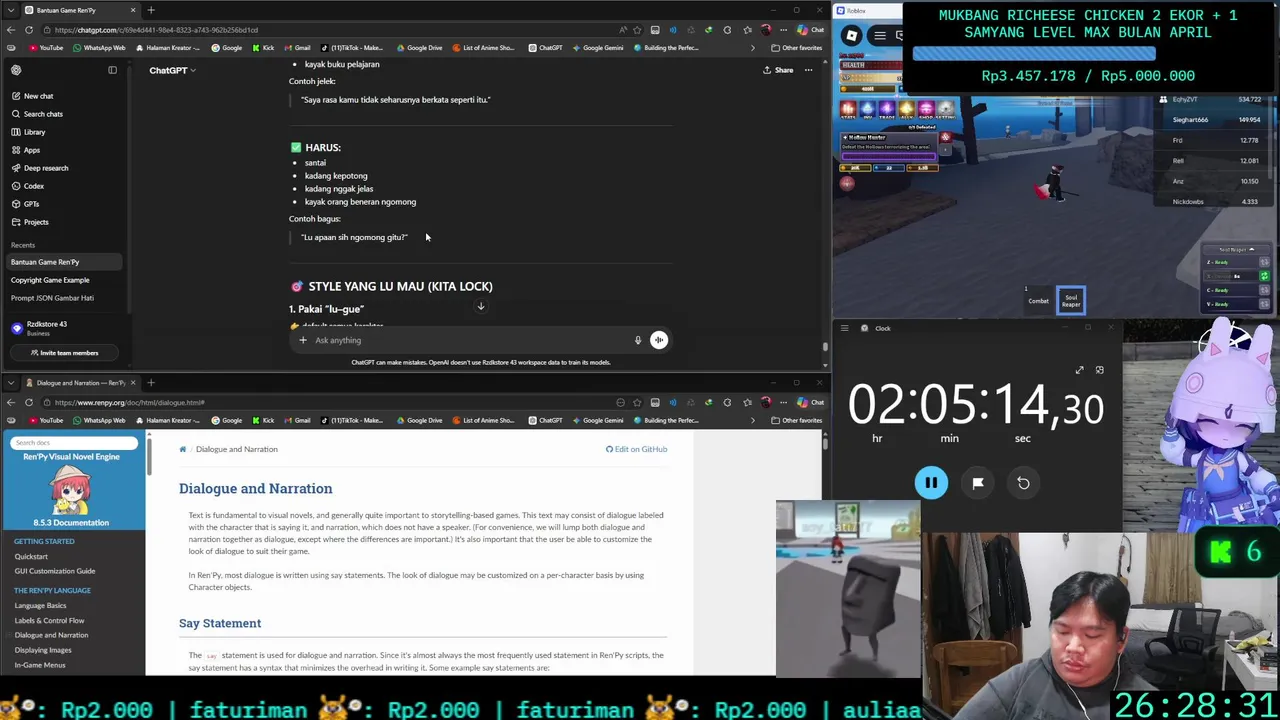Select the Combat slot in Roblox hotbar
1280x720 pixels.
(1038, 300)
